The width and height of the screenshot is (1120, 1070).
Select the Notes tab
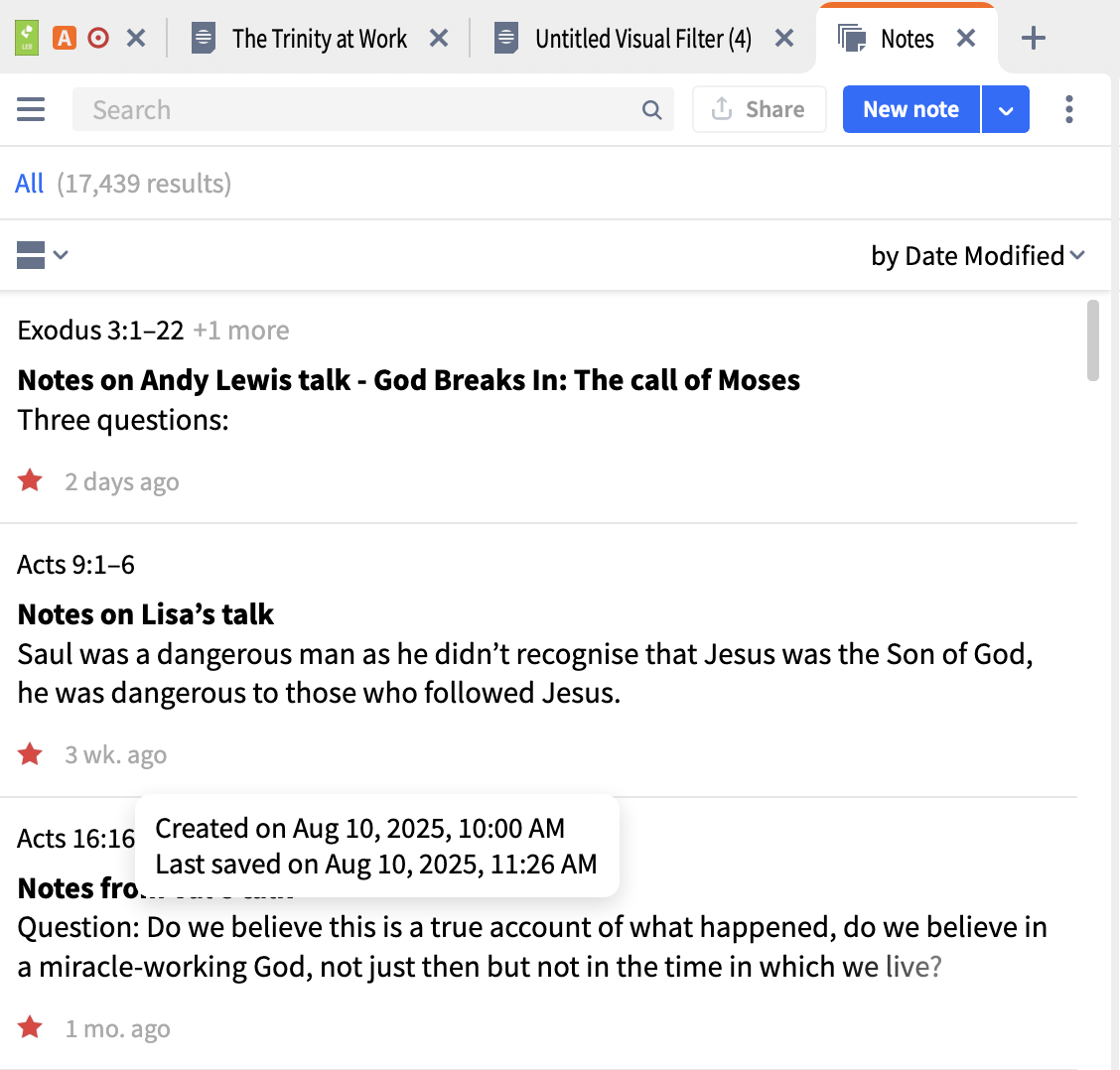click(908, 39)
